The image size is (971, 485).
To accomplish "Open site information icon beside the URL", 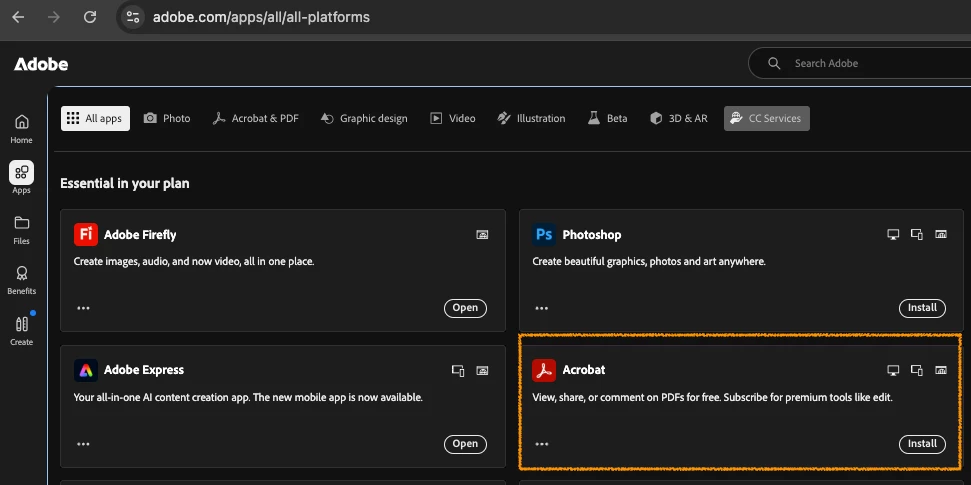I will [133, 17].
